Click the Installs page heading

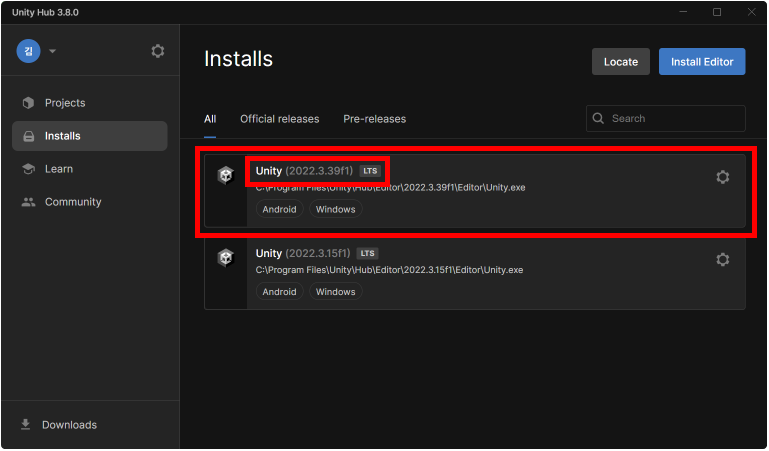click(238, 59)
